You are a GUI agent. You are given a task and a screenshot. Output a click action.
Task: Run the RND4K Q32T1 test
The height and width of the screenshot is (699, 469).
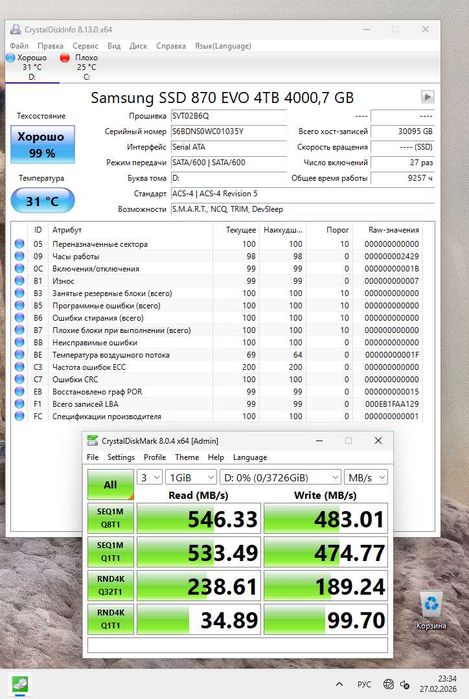point(111,585)
